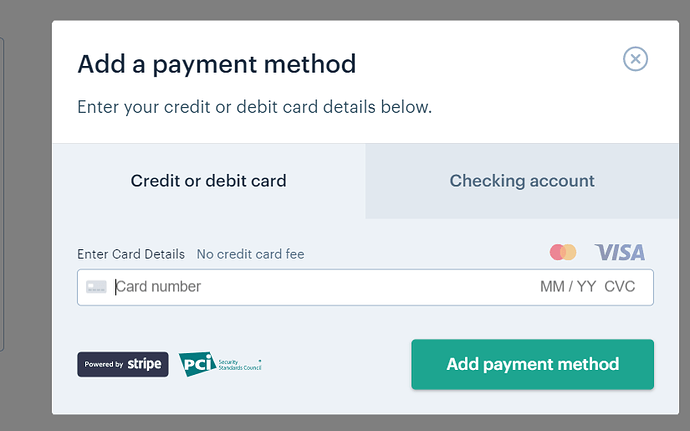
Task: Click the credit or debit card details subtitle
Action: pos(255,107)
